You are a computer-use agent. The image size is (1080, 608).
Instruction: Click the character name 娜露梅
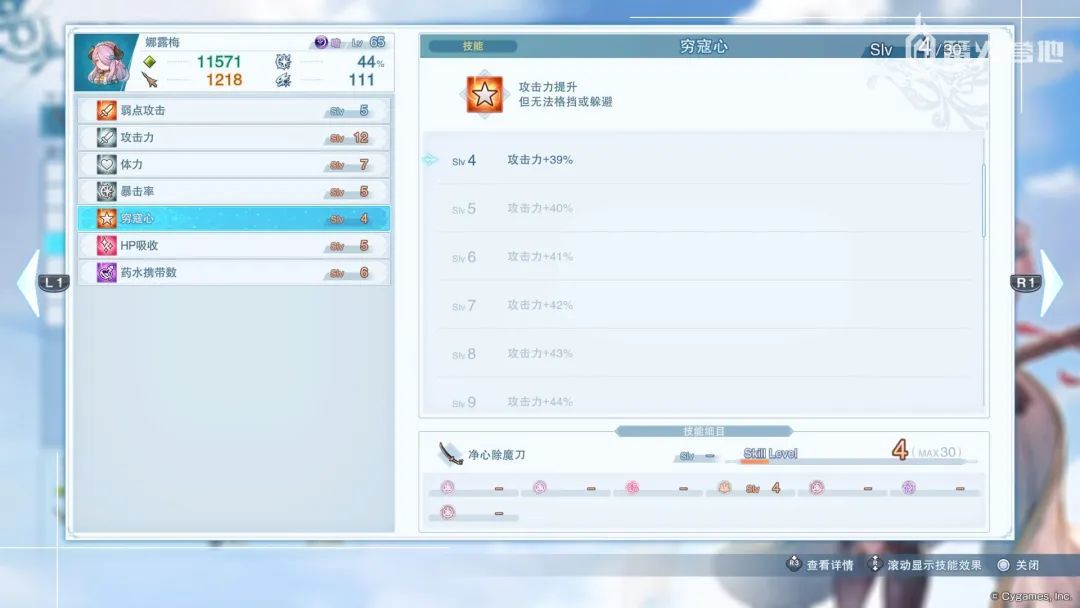click(163, 42)
